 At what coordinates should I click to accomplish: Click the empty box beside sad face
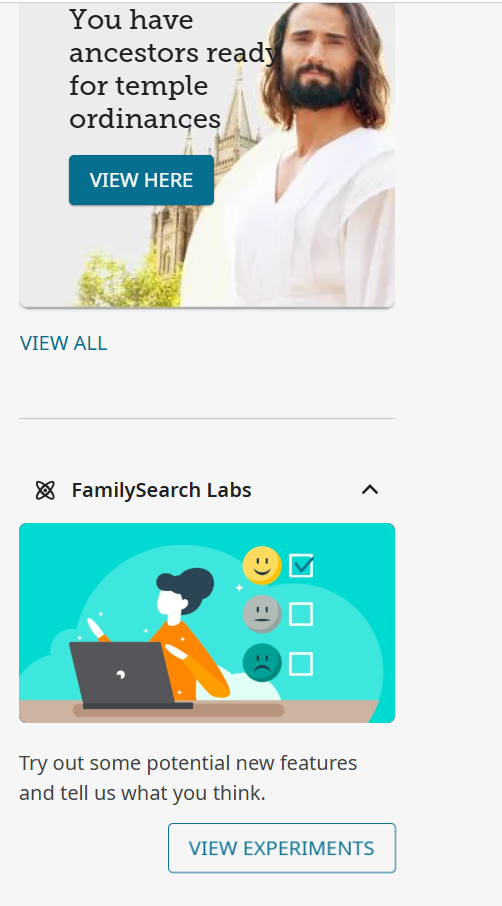(301, 664)
